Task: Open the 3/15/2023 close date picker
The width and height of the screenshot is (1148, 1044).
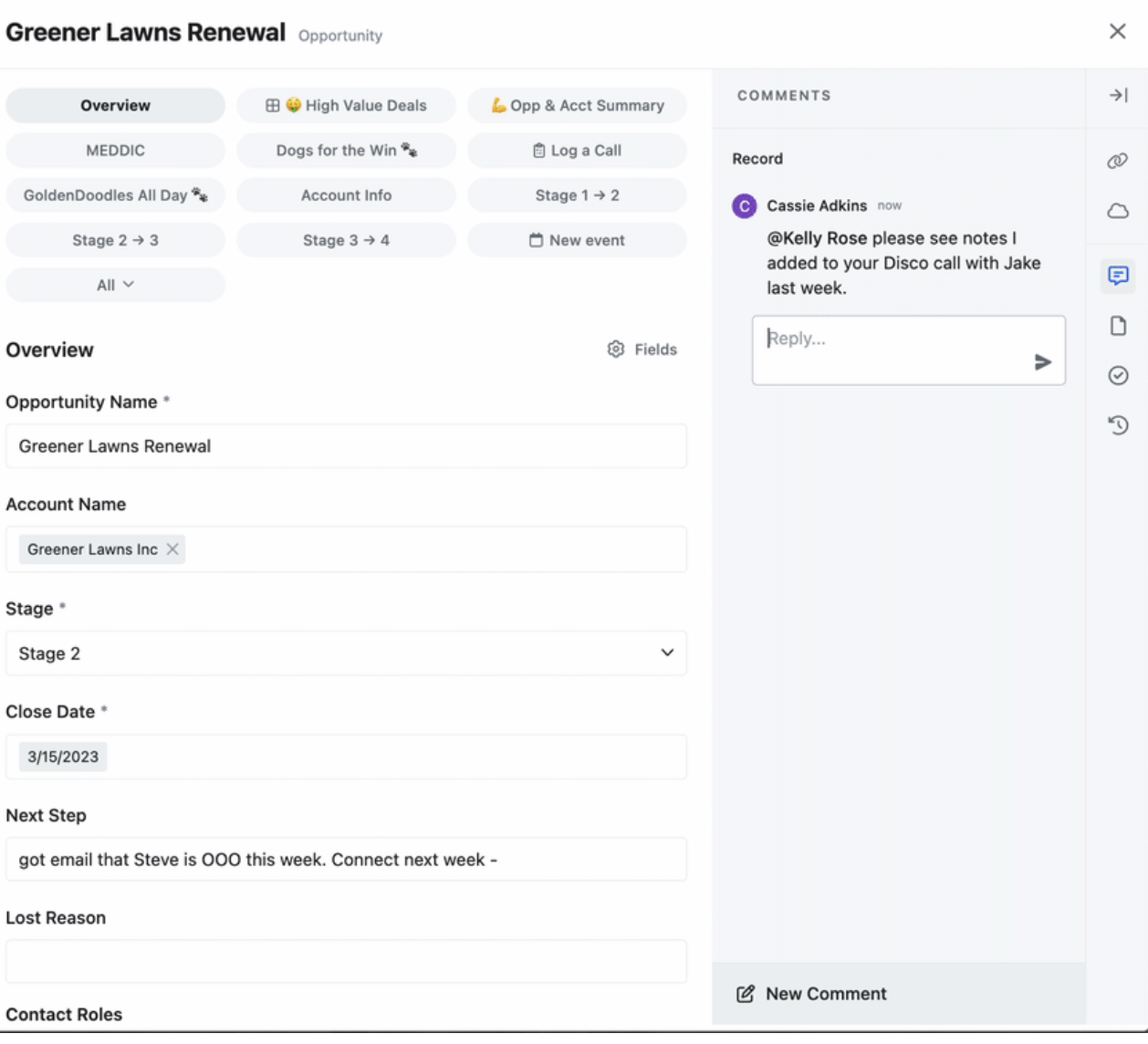Action: [x=63, y=757]
